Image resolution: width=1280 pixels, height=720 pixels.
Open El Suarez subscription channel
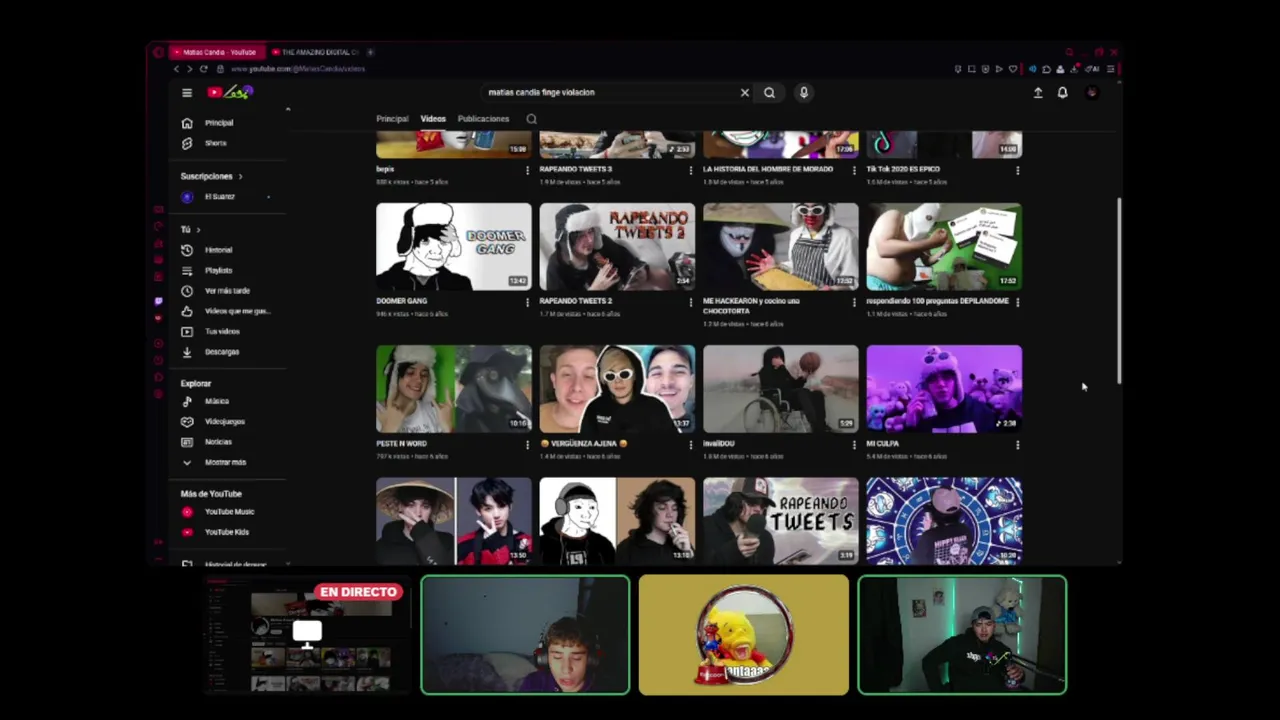[x=220, y=197]
